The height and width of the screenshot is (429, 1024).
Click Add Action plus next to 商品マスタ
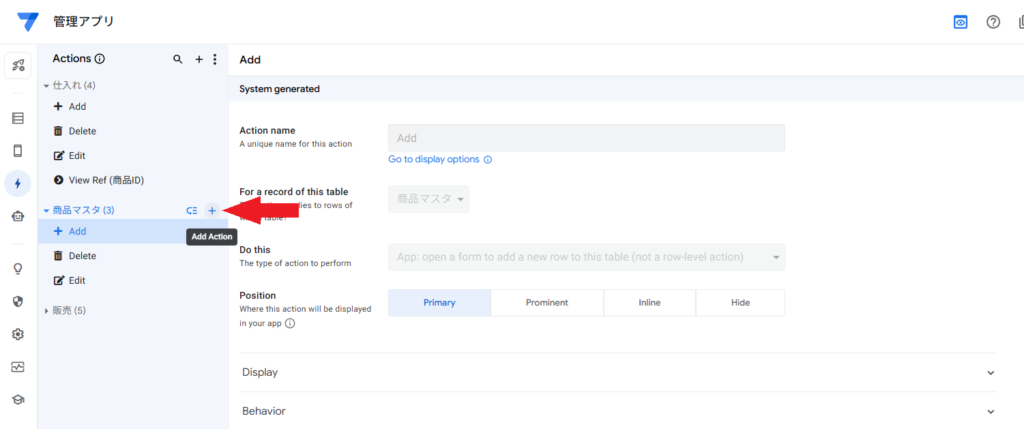(211, 211)
